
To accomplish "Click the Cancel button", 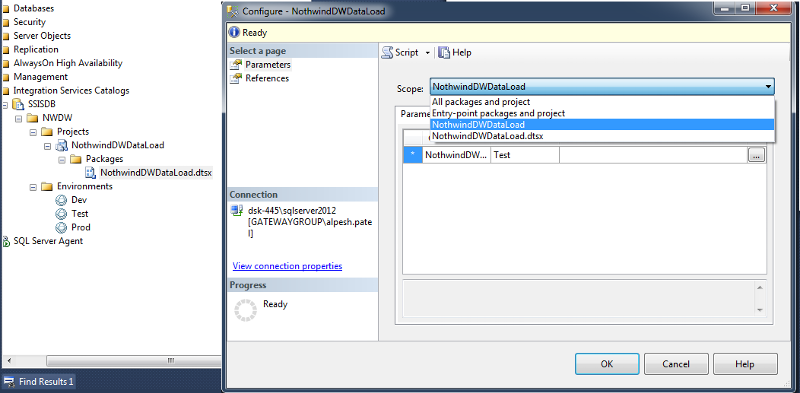I will 676,364.
